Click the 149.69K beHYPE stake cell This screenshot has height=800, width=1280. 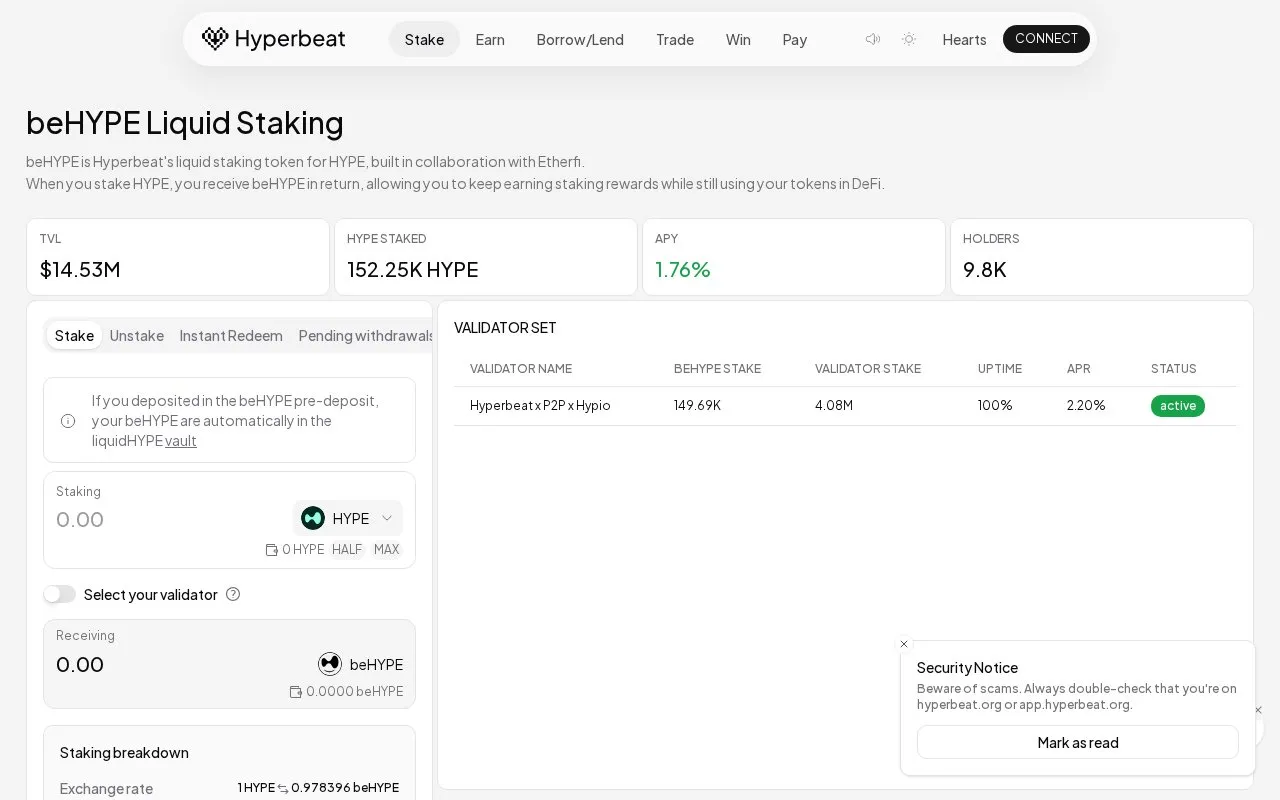pyautogui.click(x=697, y=405)
